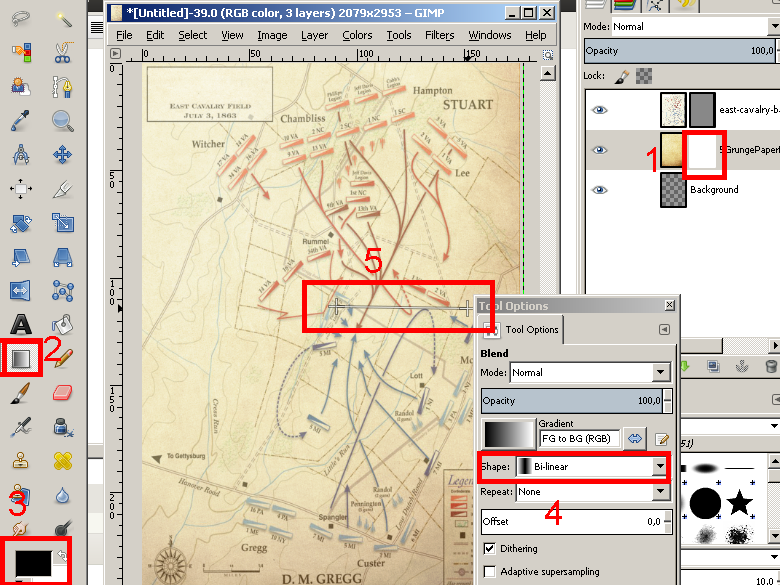
Task: Open the Blend Mode dropdown
Action: pos(660,372)
